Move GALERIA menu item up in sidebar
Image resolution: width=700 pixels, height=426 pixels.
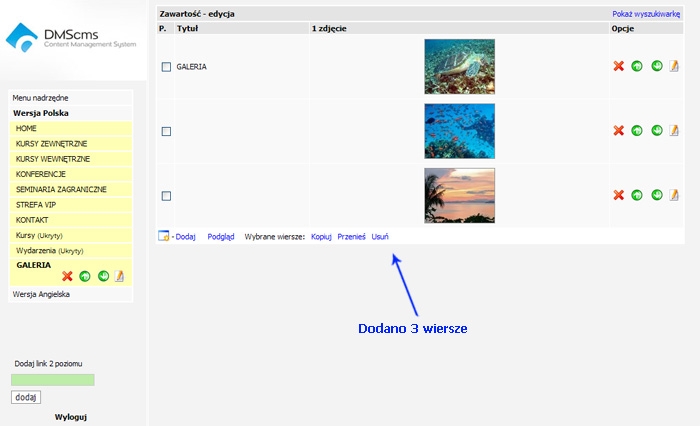click(x=85, y=276)
